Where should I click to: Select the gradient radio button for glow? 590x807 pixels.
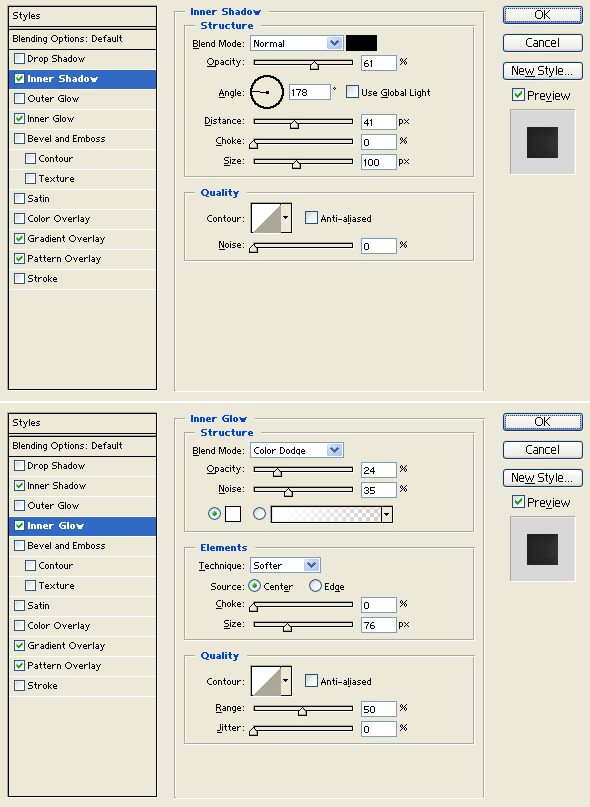[259, 513]
